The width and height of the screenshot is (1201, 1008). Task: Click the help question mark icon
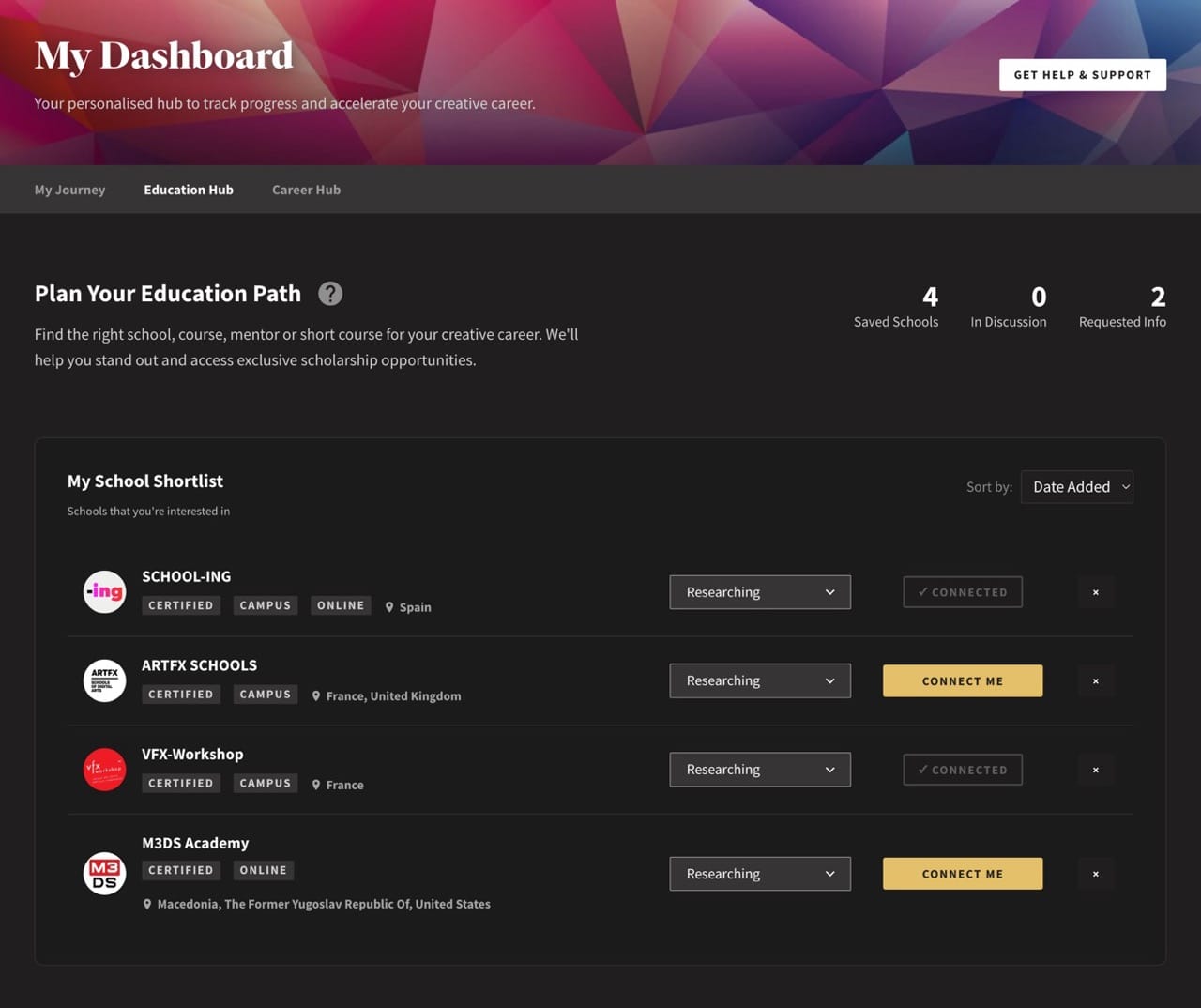(x=330, y=294)
